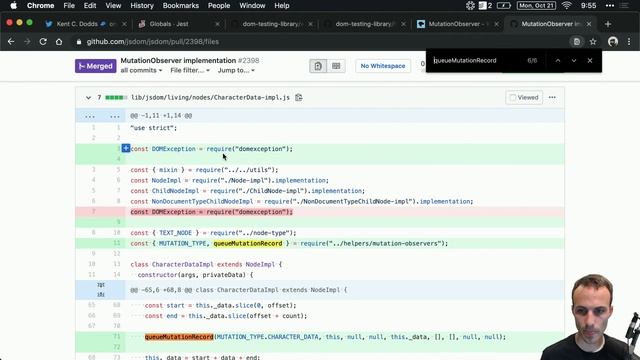640x360 pixels.
Task: Open the menu bar date Mon, Oct 21
Action: (x=536, y=6)
